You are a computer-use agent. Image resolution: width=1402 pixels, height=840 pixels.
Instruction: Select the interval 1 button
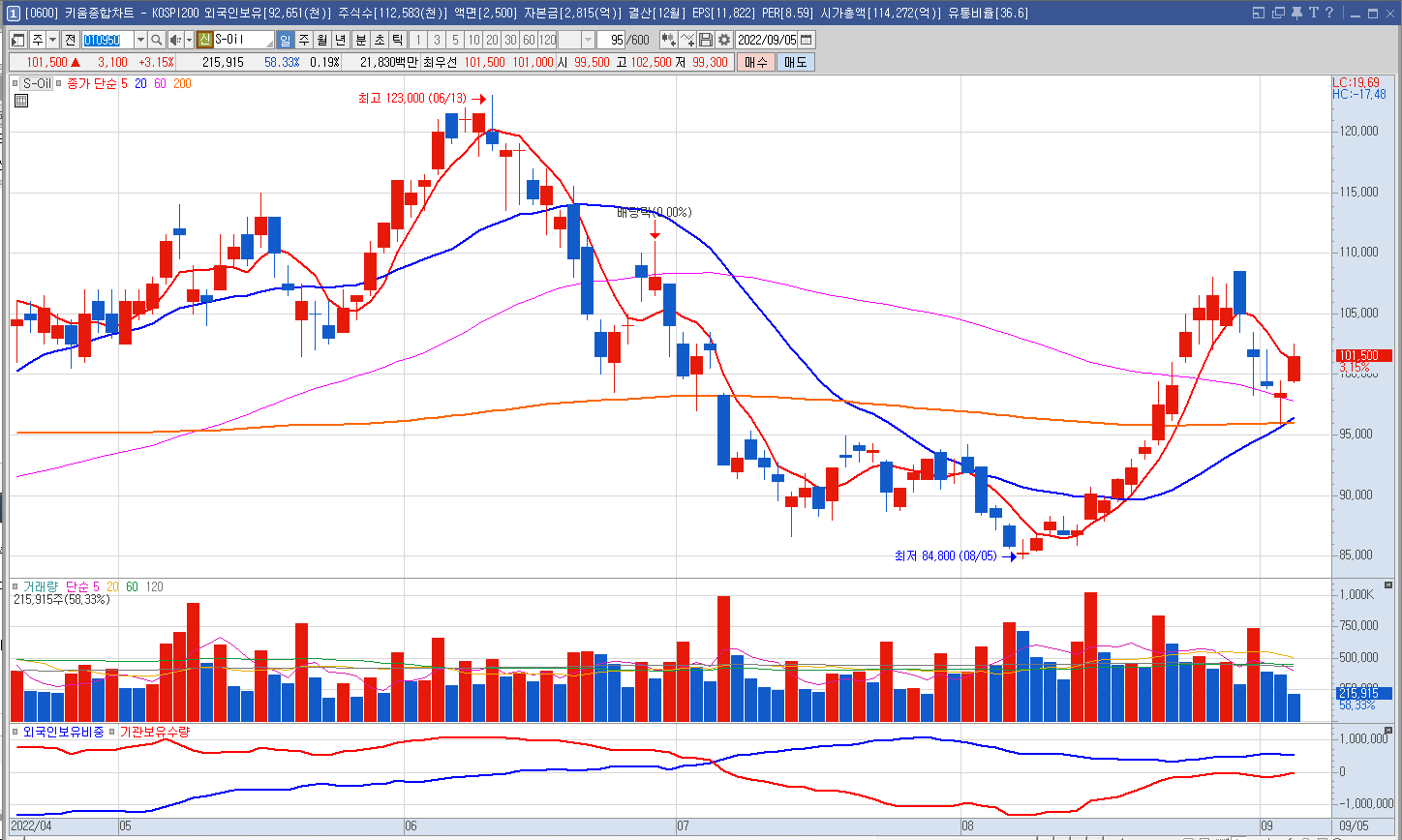point(418,40)
